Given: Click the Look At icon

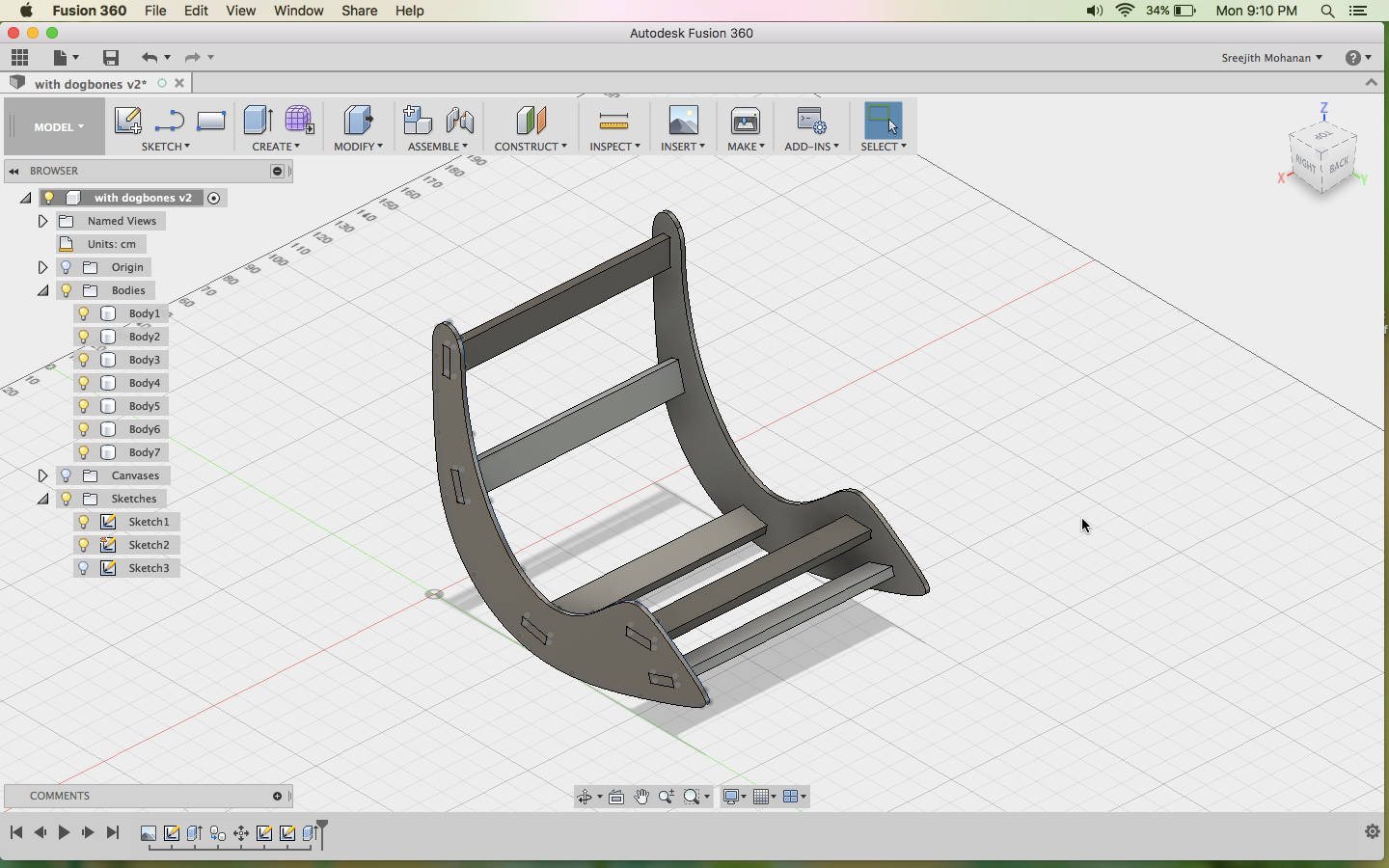Looking at the screenshot, I should click(x=616, y=797).
